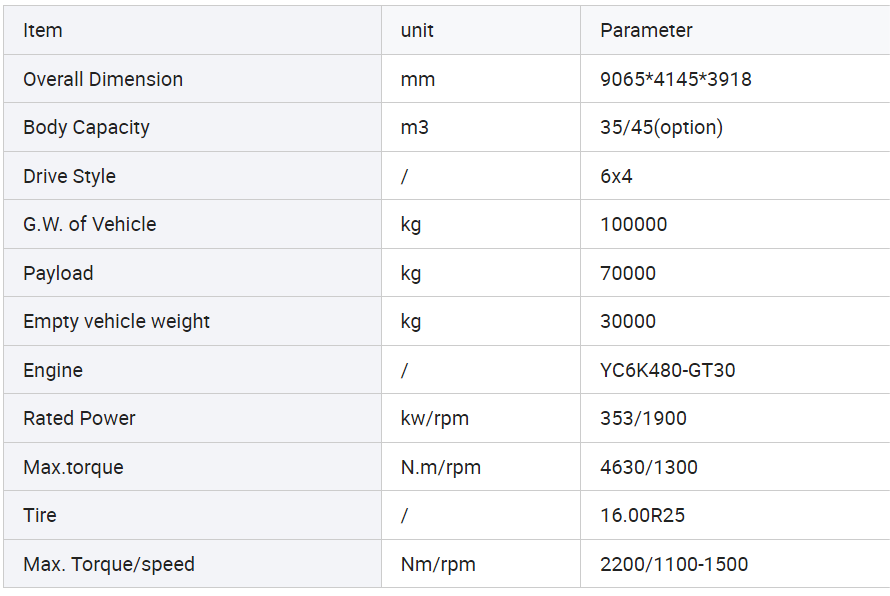This screenshot has height=596, width=890.
Task: Click the 70000 payload value
Action: pos(628,273)
